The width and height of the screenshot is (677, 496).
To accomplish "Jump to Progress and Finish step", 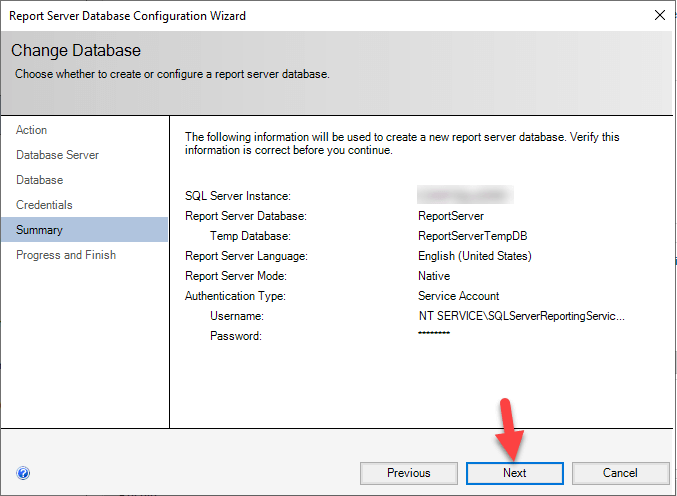I will (66, 255).
